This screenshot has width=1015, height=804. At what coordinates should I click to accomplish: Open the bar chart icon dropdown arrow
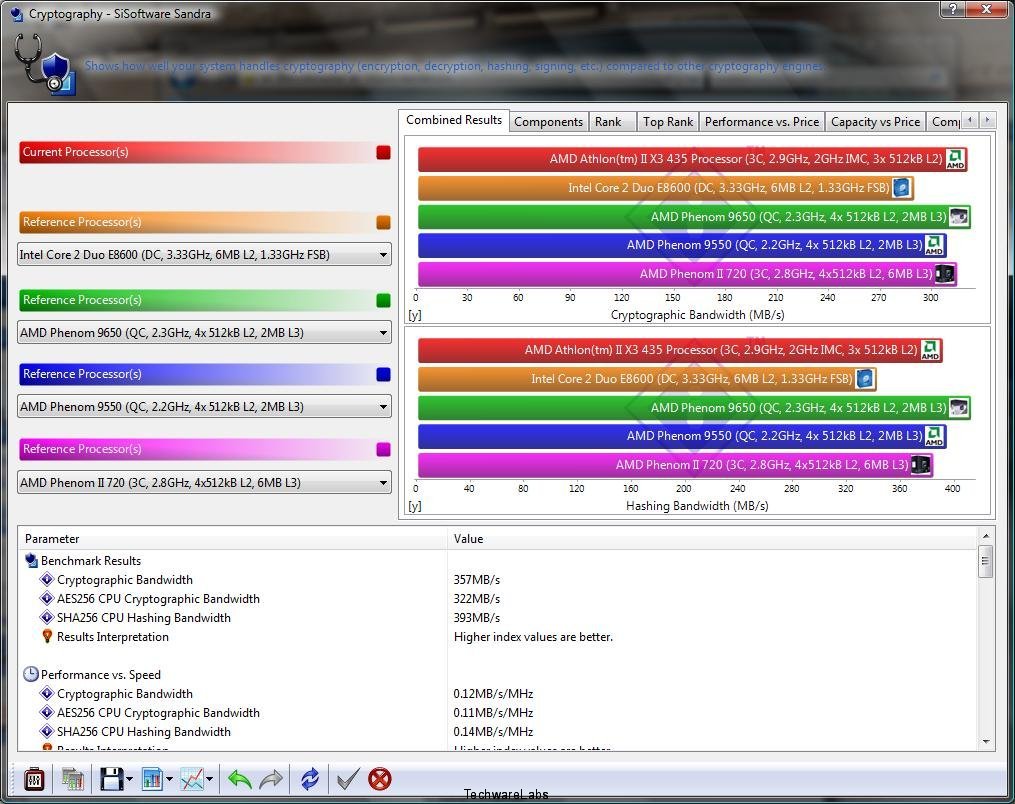point(169,779)
